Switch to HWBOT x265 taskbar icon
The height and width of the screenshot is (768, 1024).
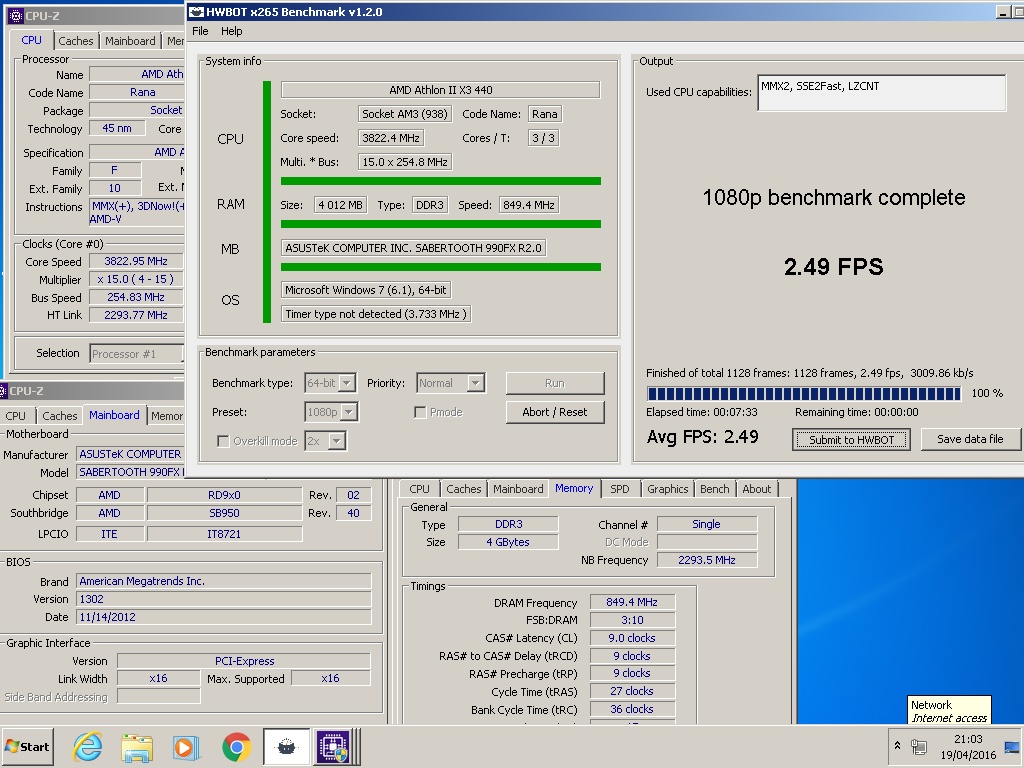pos(286,746)
